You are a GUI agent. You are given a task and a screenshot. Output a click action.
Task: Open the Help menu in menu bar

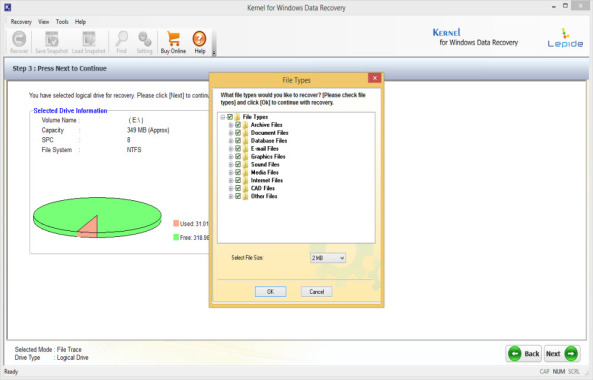(x=80, y=22)
